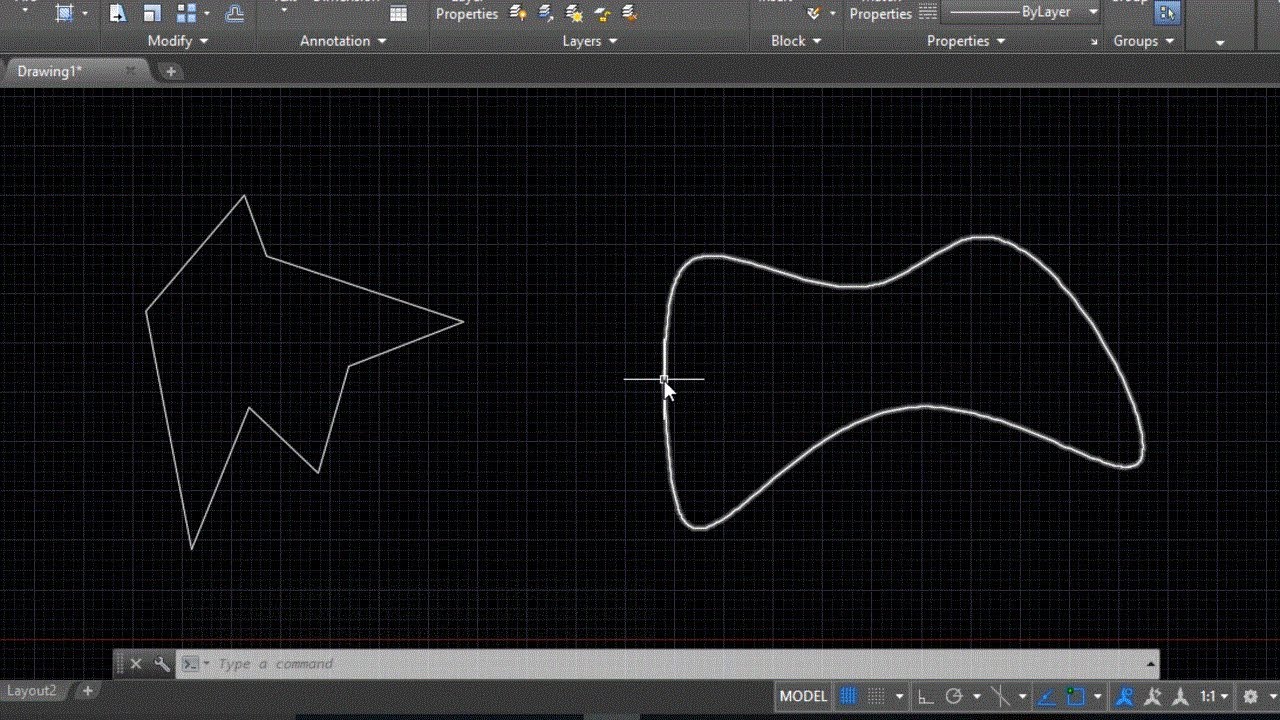Grab the command line drag handle
The image size is (1280, 720).
(x=120, y=664)
